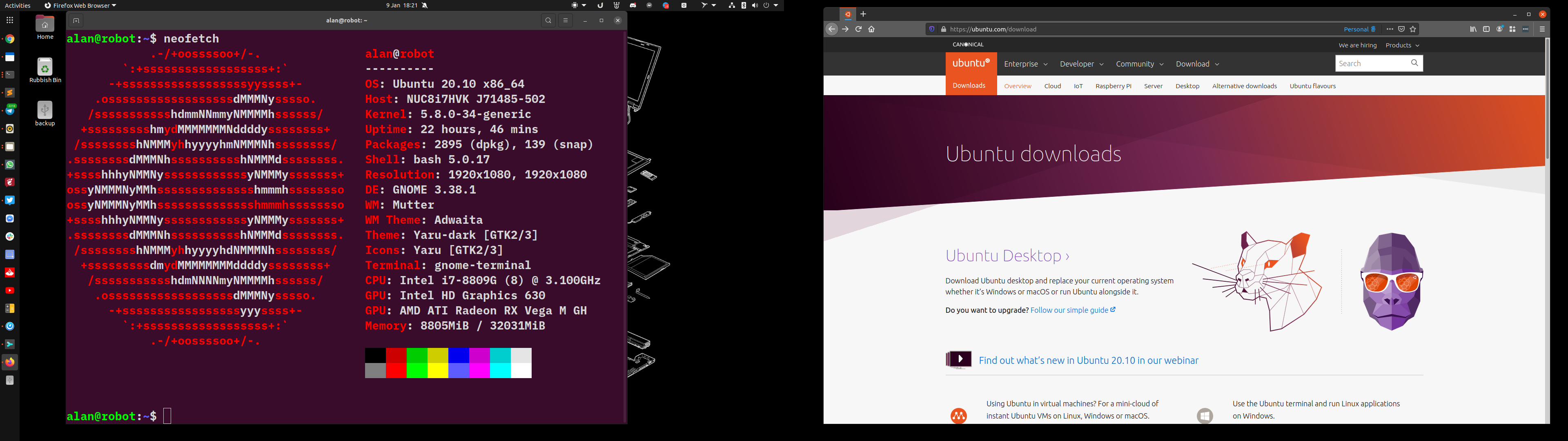1568x441 pixels.
Task: Select the Server tab
Action: (1153, 87)
